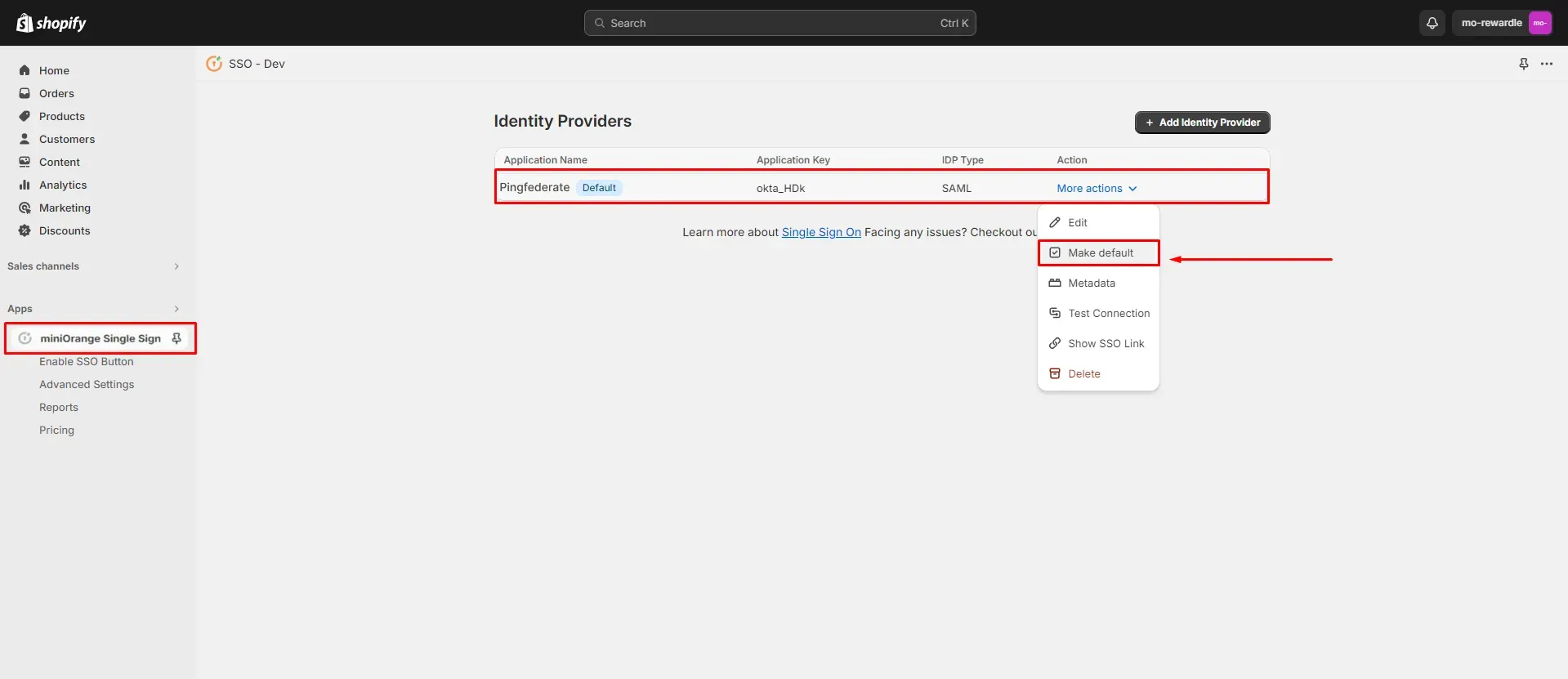Click the Metadata icon in menu
This screenshot has height=679, width=1568.
pos(1055,283)
